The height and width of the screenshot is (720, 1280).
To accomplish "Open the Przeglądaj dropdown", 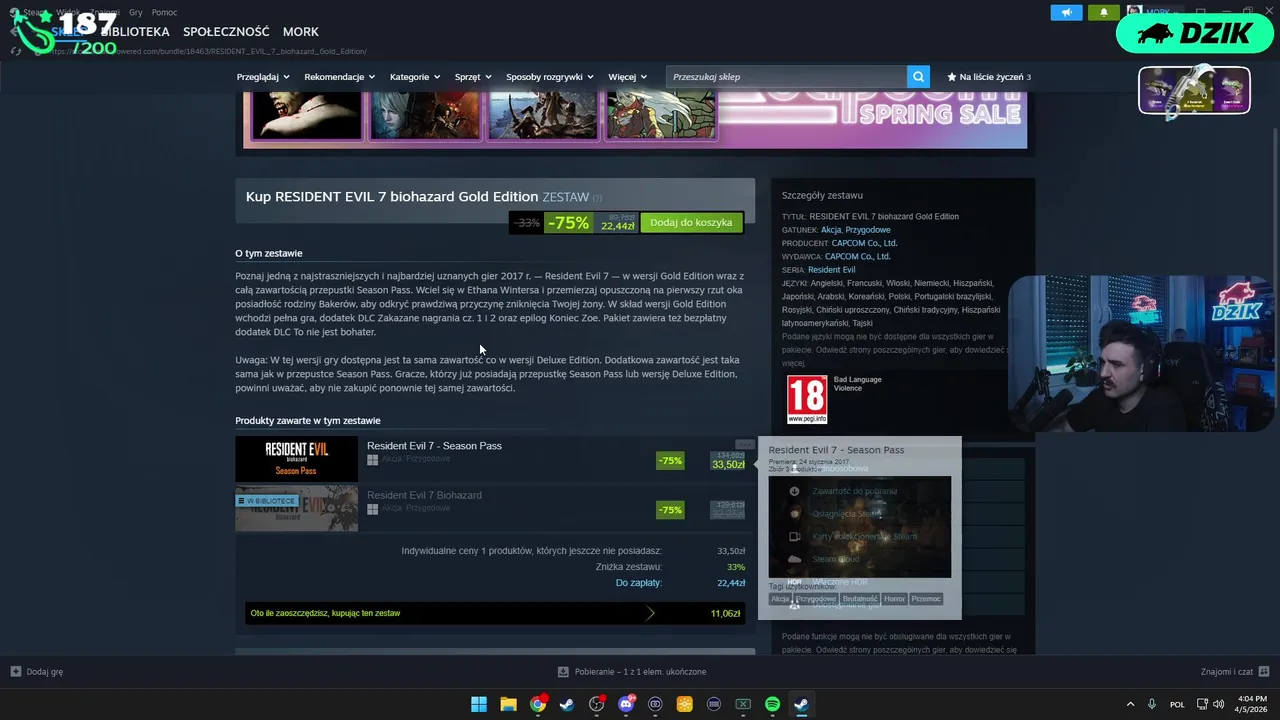I will (263, 77).
